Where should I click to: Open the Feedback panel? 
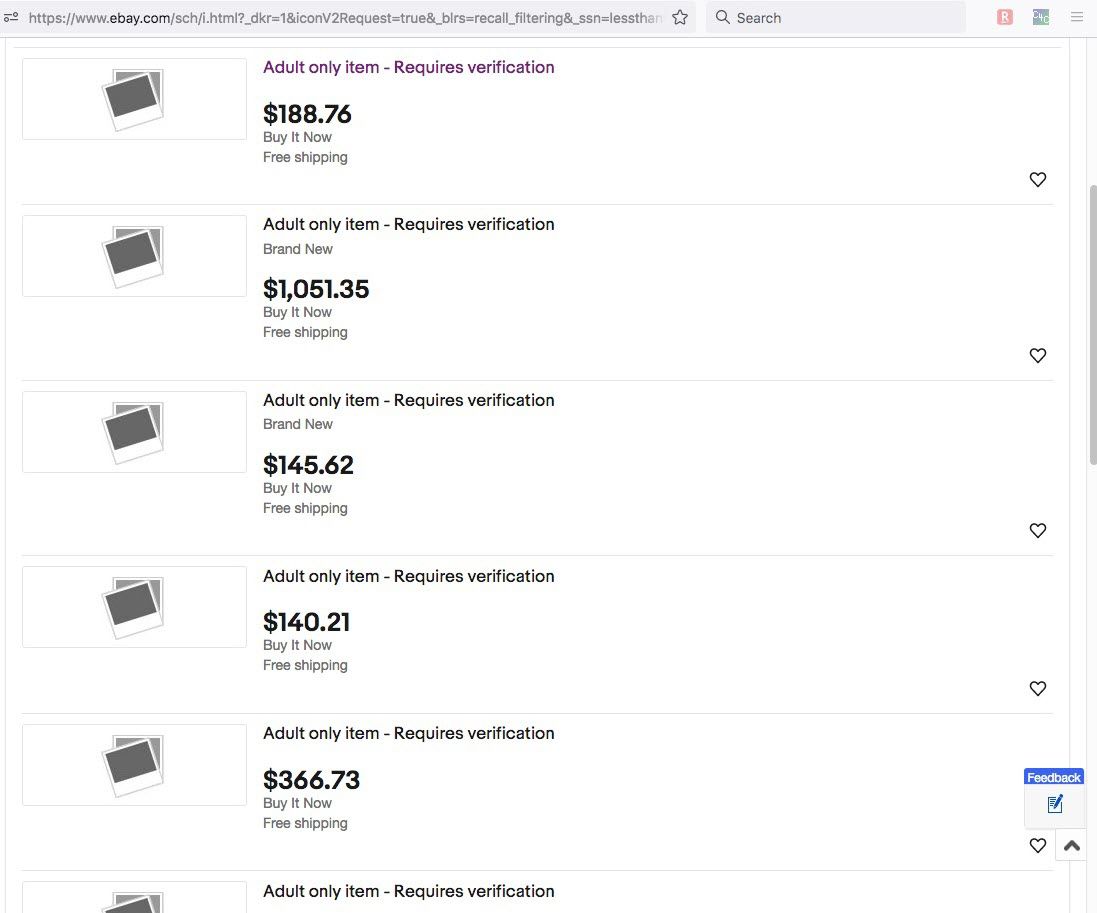point(1054,777)
